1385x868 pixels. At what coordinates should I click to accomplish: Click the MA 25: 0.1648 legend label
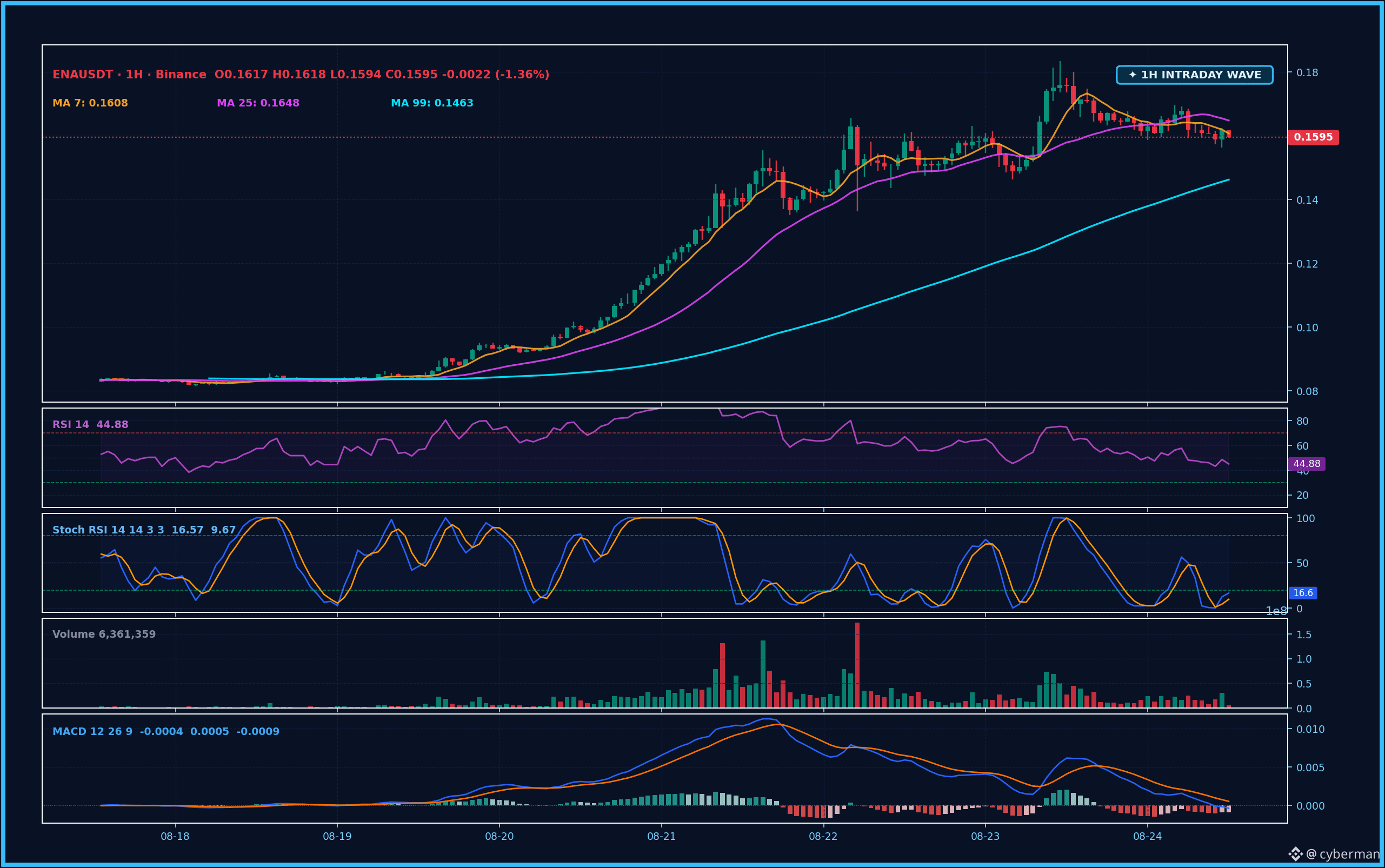(x=258, y=103)
